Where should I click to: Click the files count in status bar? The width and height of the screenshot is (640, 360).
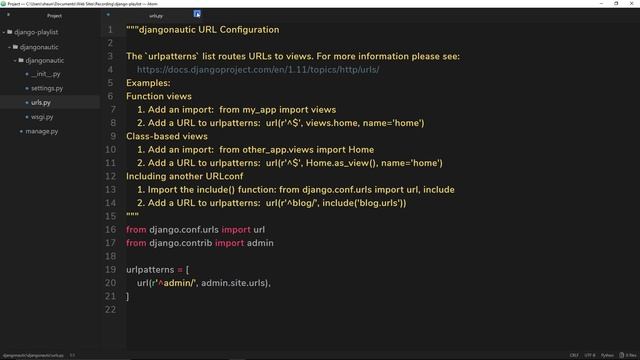628,356
